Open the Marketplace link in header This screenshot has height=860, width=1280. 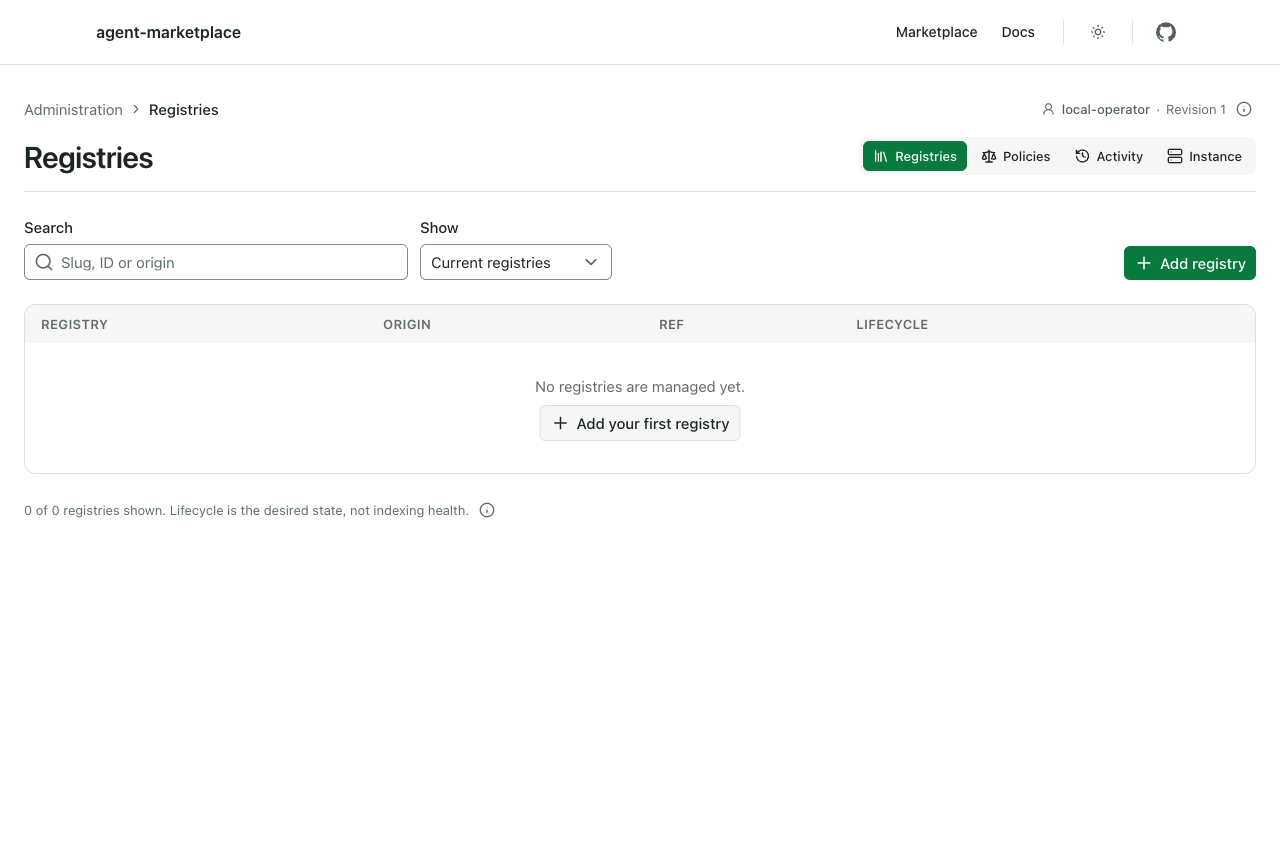pos(937,32)
